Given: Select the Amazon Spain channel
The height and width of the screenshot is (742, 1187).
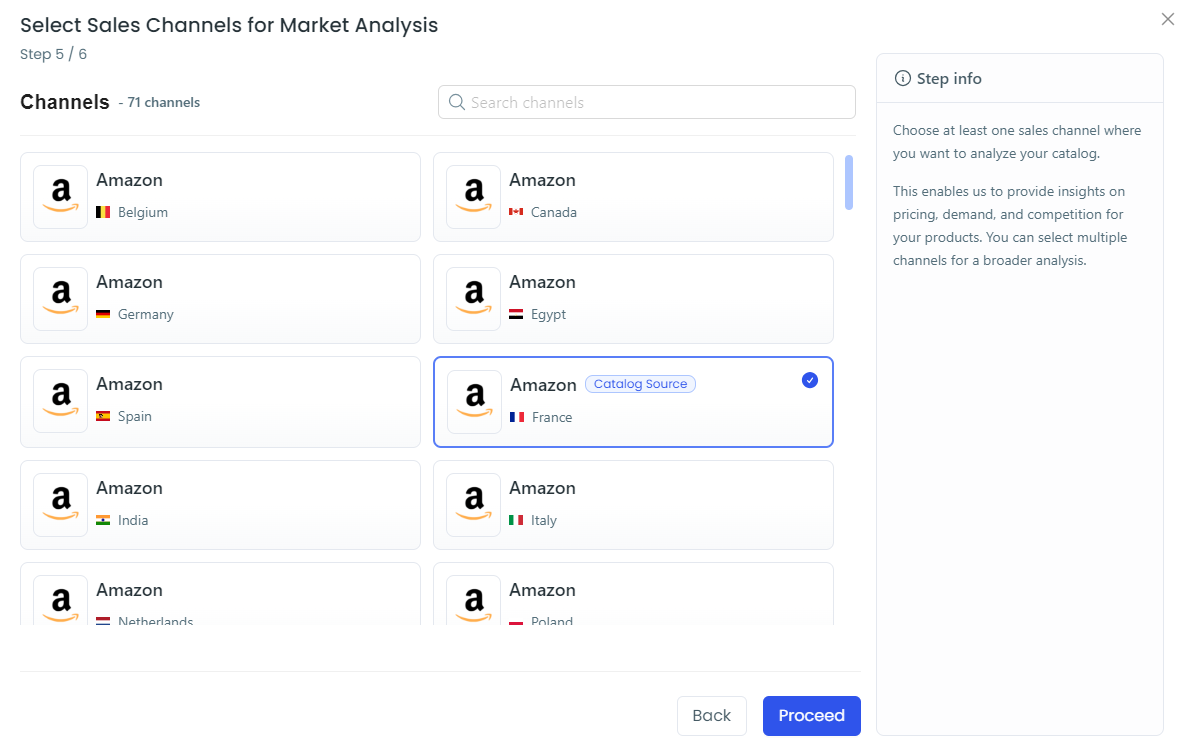Looking at the screenshot, I should [x=220, y=402].
